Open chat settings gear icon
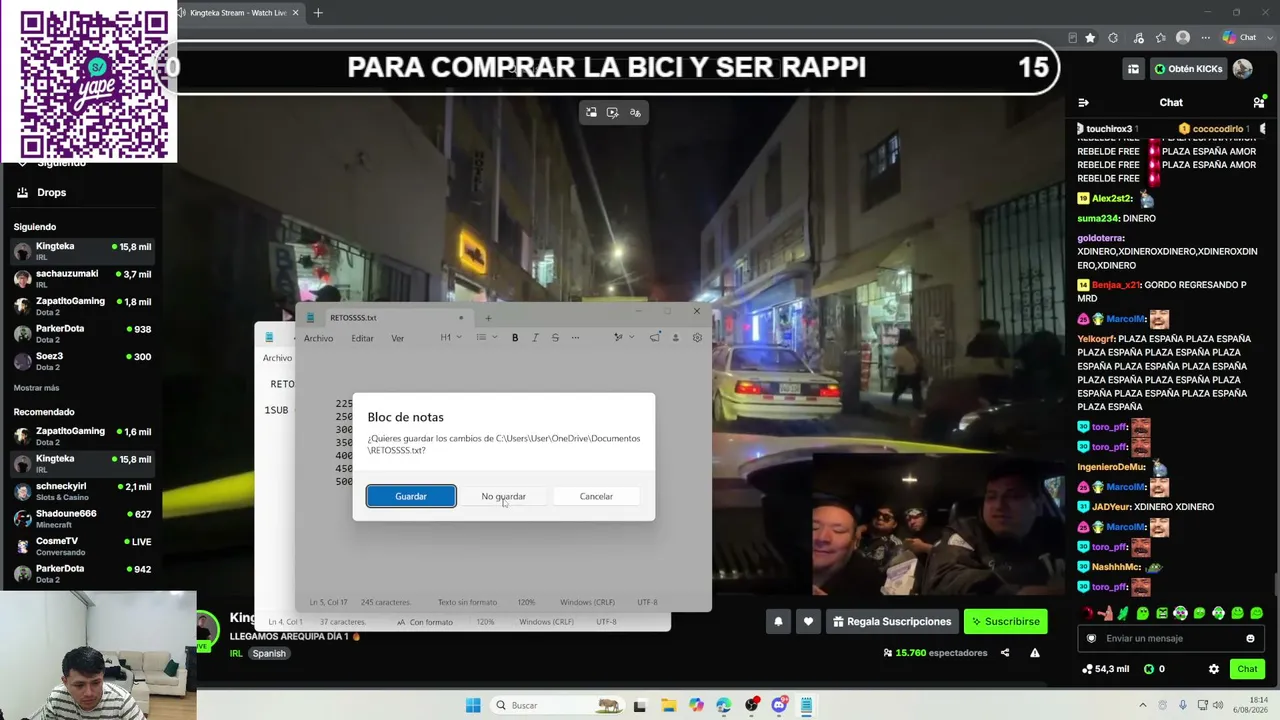 pyautogui.click(x=1214, y=669)
